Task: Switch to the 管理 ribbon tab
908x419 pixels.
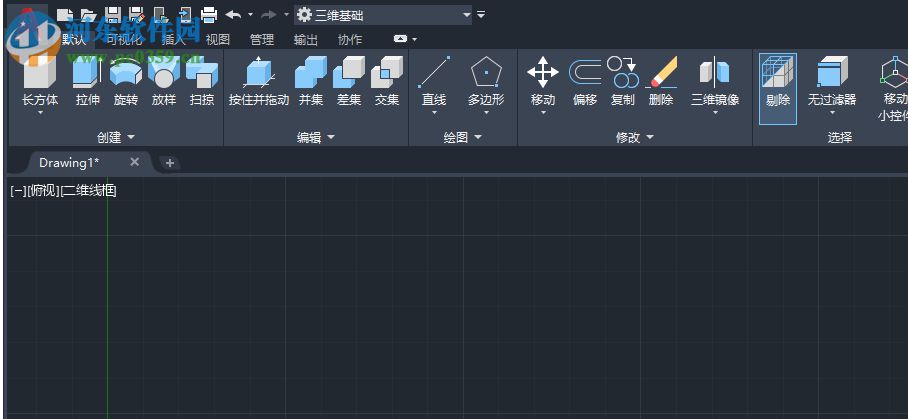Action: coord(262,39)
